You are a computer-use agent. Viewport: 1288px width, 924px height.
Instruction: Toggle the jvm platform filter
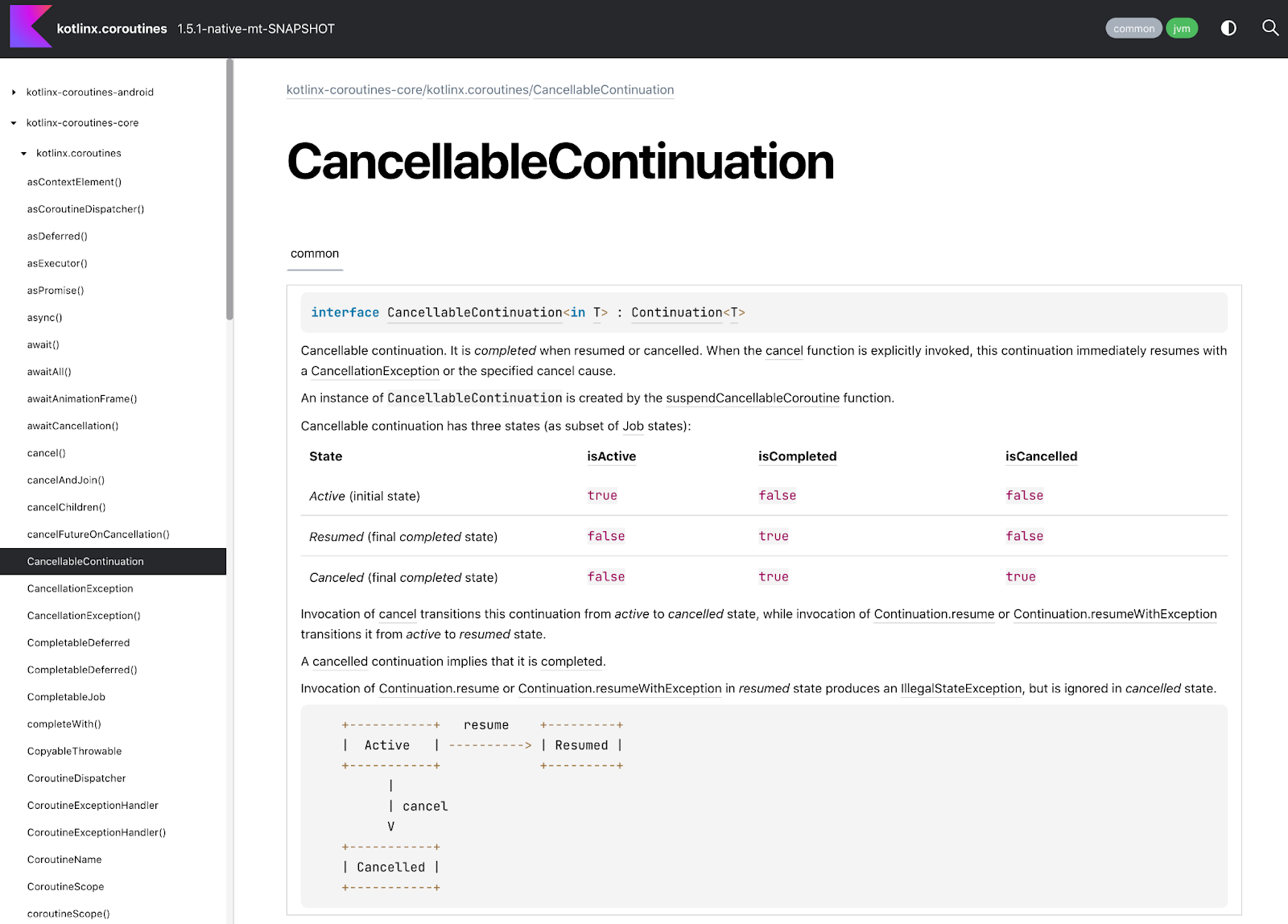pos(1181,28)
